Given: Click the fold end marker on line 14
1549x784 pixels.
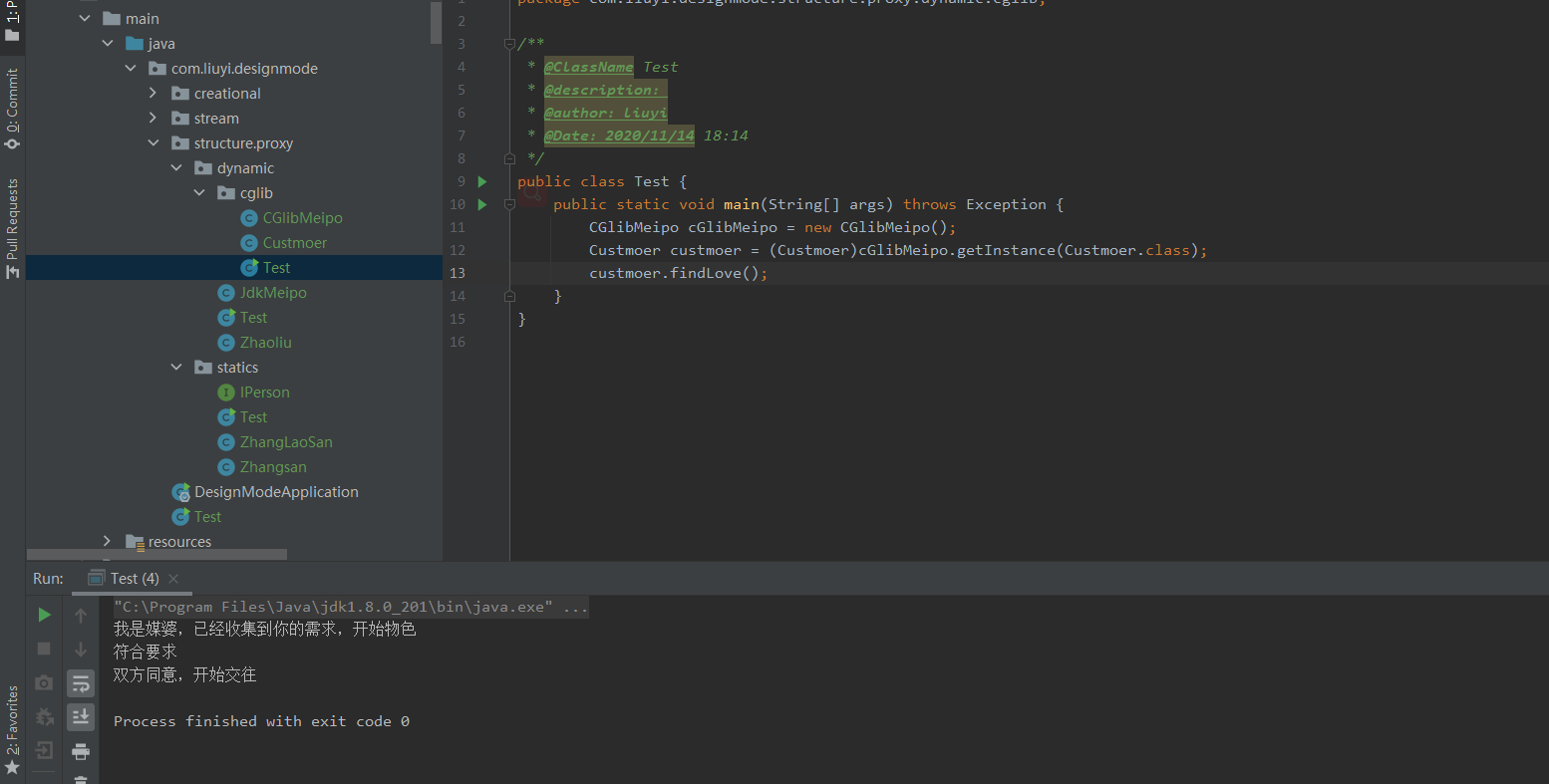Looking at the screenshot, I should click(509, 296).
